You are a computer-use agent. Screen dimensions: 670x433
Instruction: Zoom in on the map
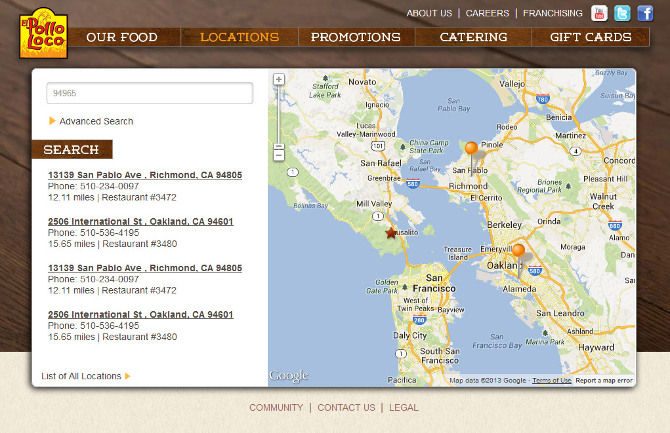279,79
